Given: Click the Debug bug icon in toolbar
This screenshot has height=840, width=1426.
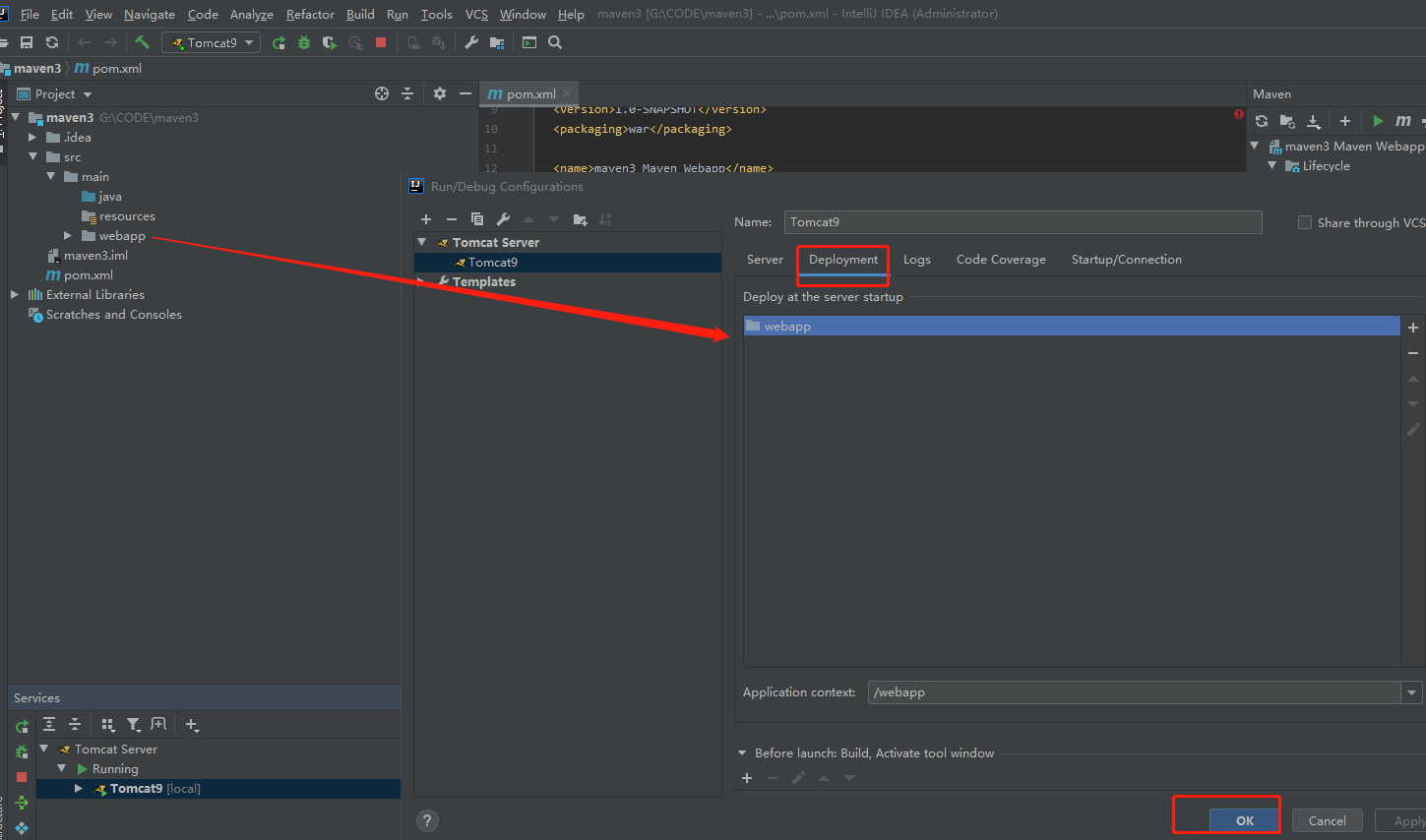Looking at the screenshot, I should (x=304, y=42).
